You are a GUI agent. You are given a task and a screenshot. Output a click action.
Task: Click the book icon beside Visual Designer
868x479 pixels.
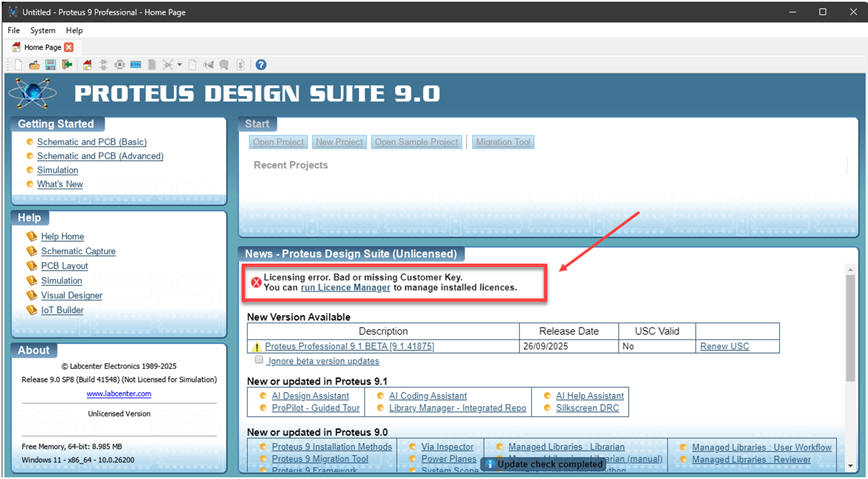point(32,295)
